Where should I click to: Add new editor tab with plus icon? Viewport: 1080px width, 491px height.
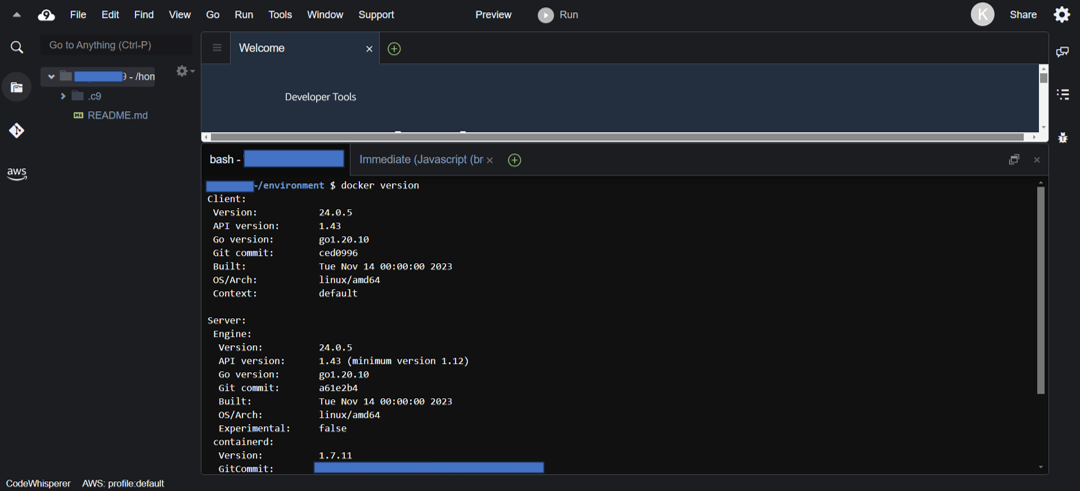[x=394, y=48]
